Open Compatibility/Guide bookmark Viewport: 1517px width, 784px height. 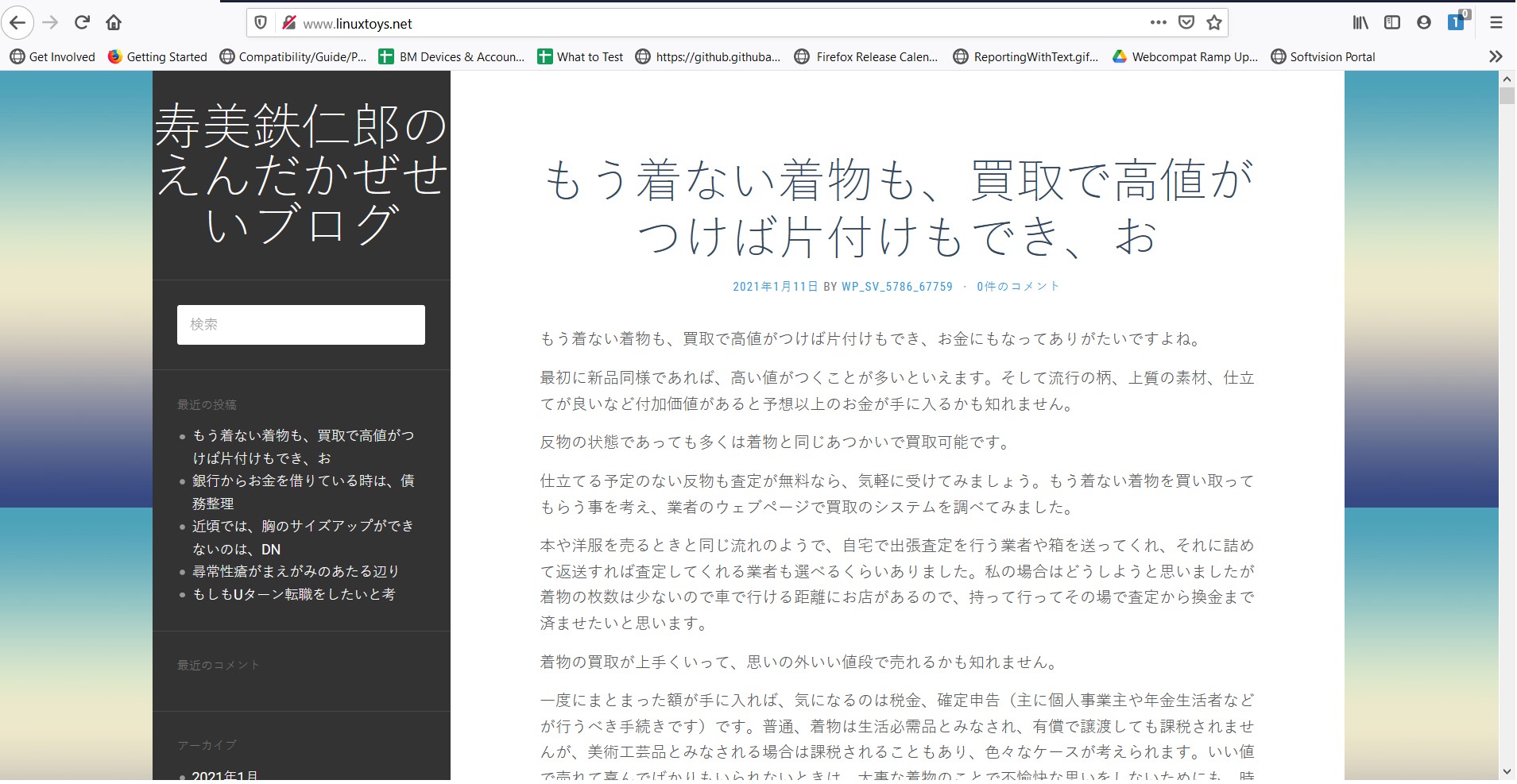pyautogui.click(x=293, y=56)
